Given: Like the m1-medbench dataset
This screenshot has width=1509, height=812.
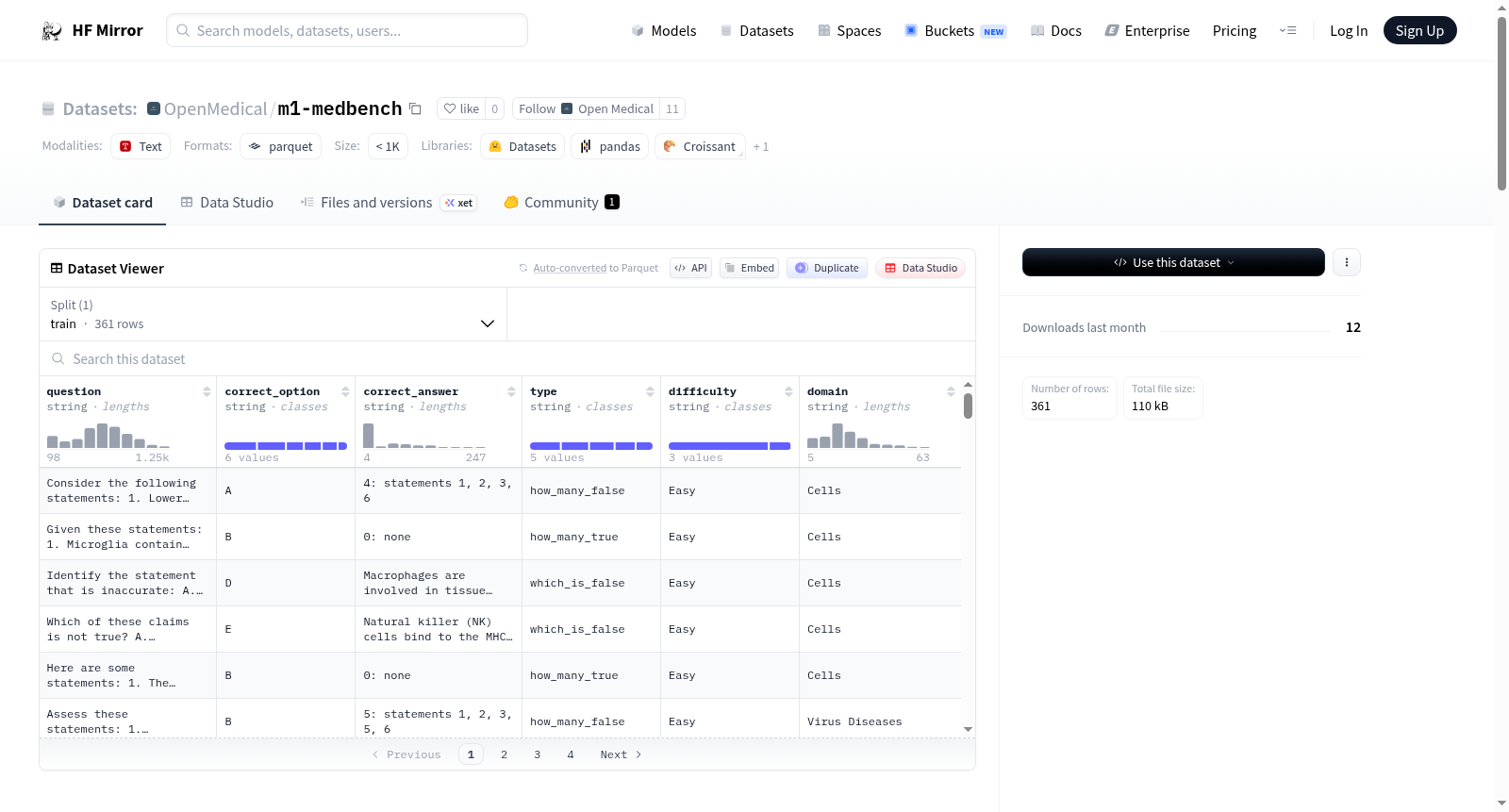Looking at the screenshot, I should (461, 108).
